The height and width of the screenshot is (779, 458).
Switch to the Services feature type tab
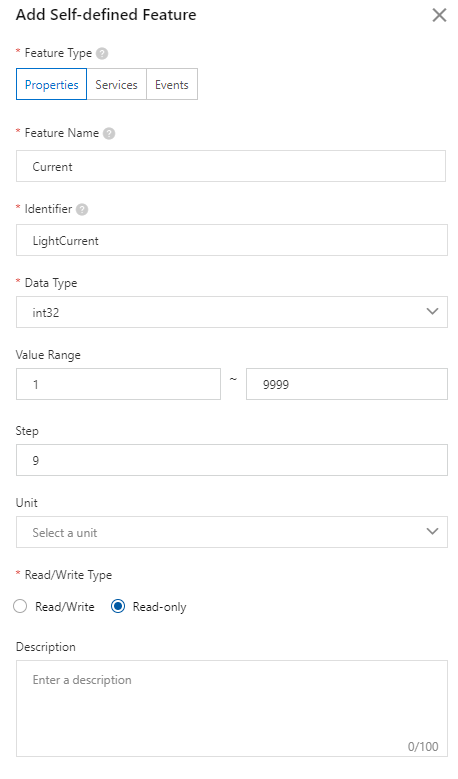click(x=116, y=84)
